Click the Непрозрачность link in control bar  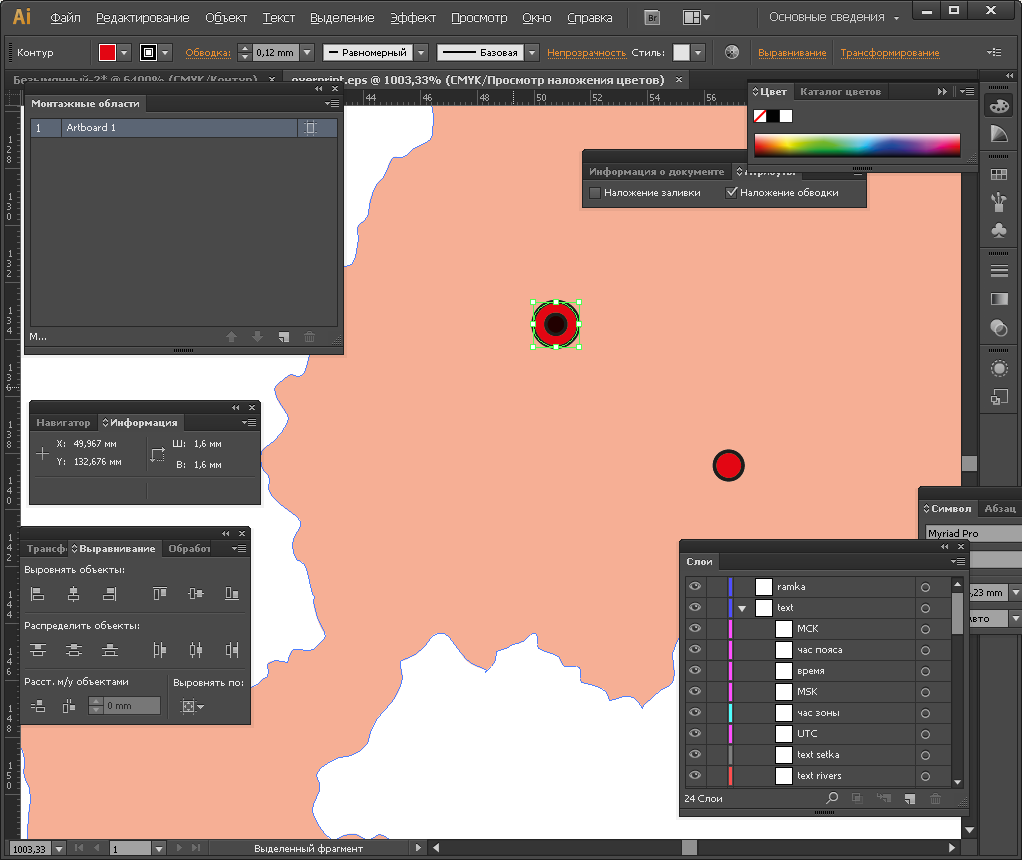586,52
